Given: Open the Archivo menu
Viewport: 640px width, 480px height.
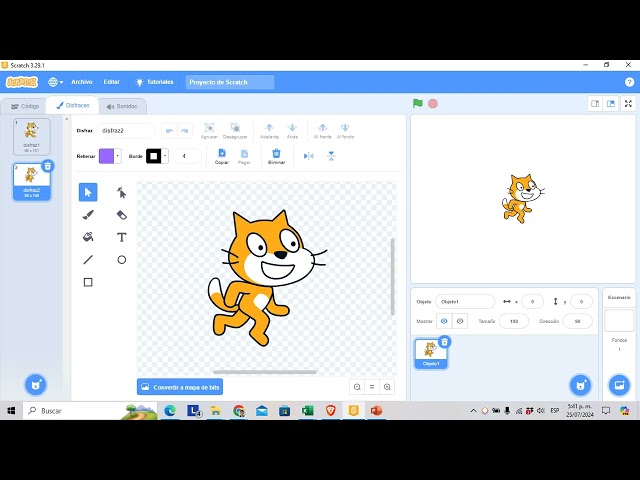Looking at the screenshot, I should tap(82, 82).
